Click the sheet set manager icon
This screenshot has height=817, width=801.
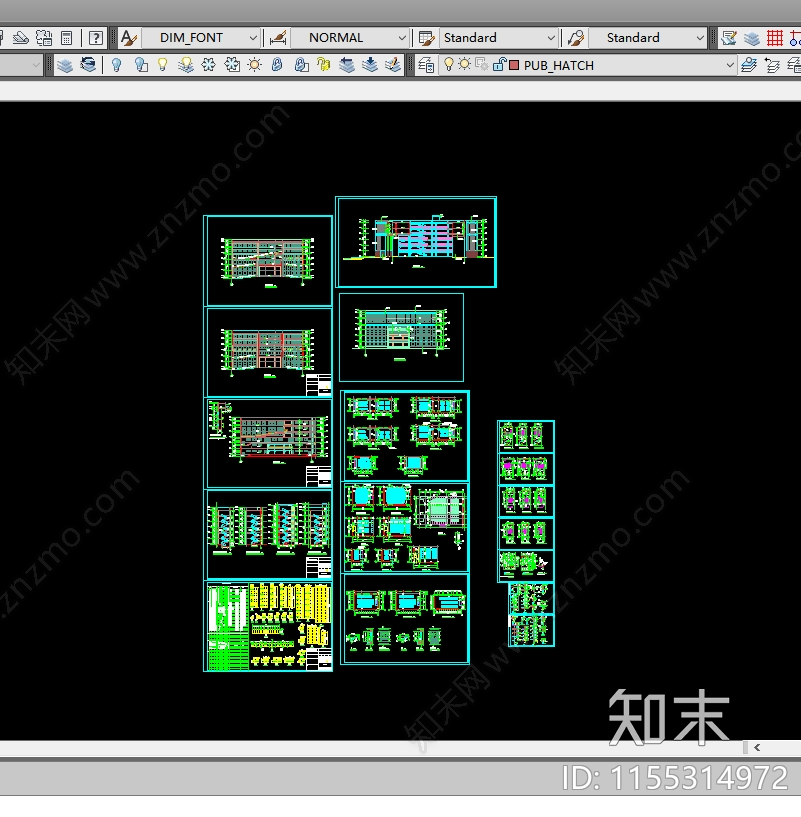click(44, 38)
